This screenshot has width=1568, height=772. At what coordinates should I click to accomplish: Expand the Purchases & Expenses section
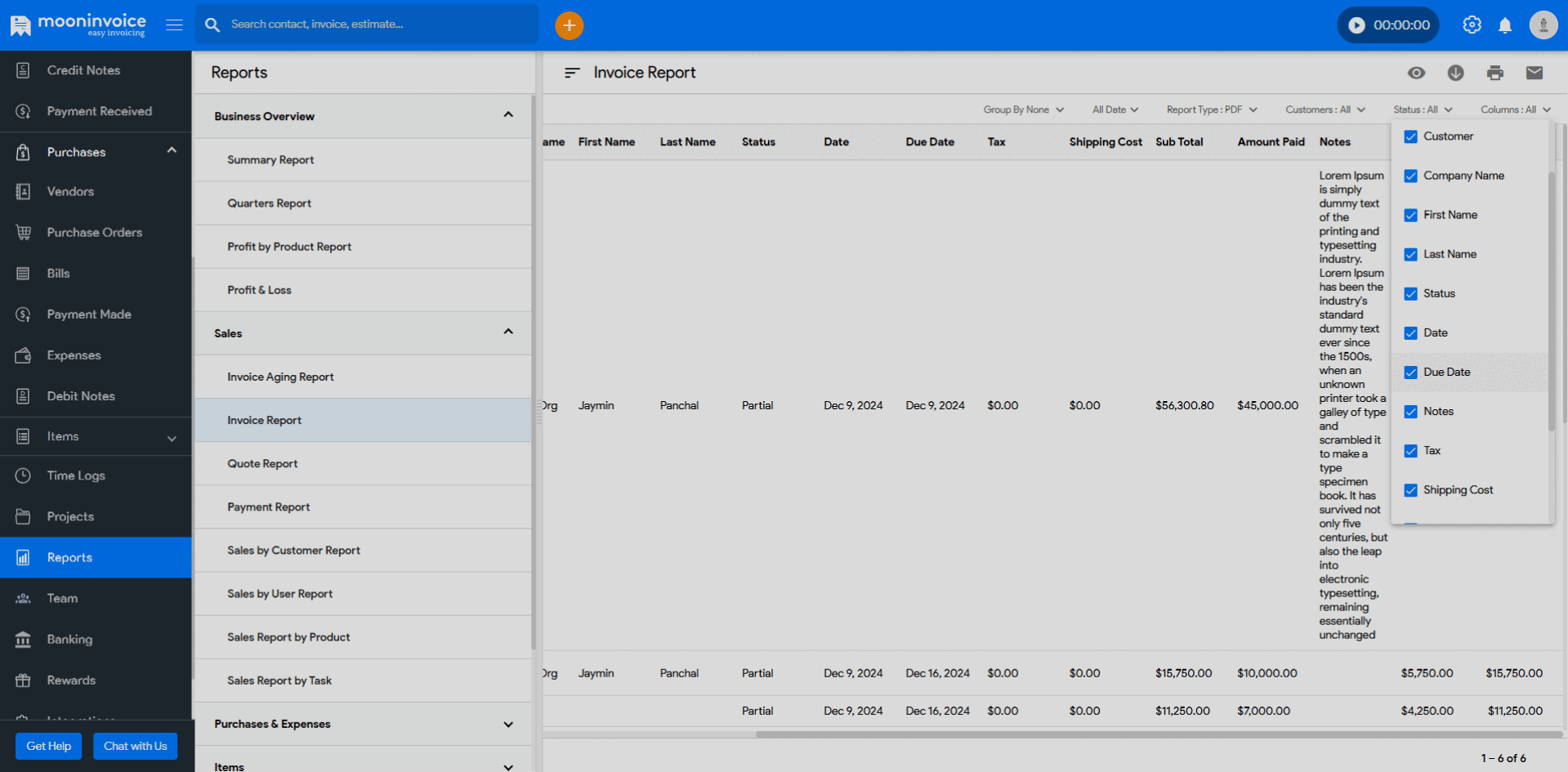(x=363, y=724)
